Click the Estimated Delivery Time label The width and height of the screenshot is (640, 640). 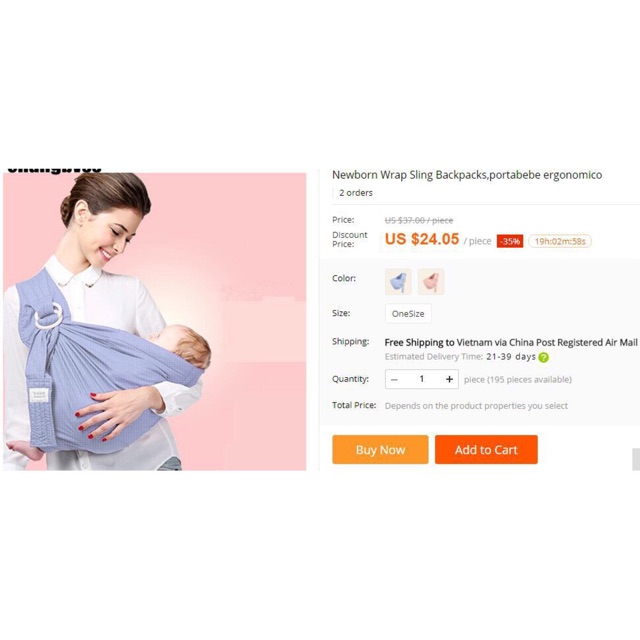[434, 357]
